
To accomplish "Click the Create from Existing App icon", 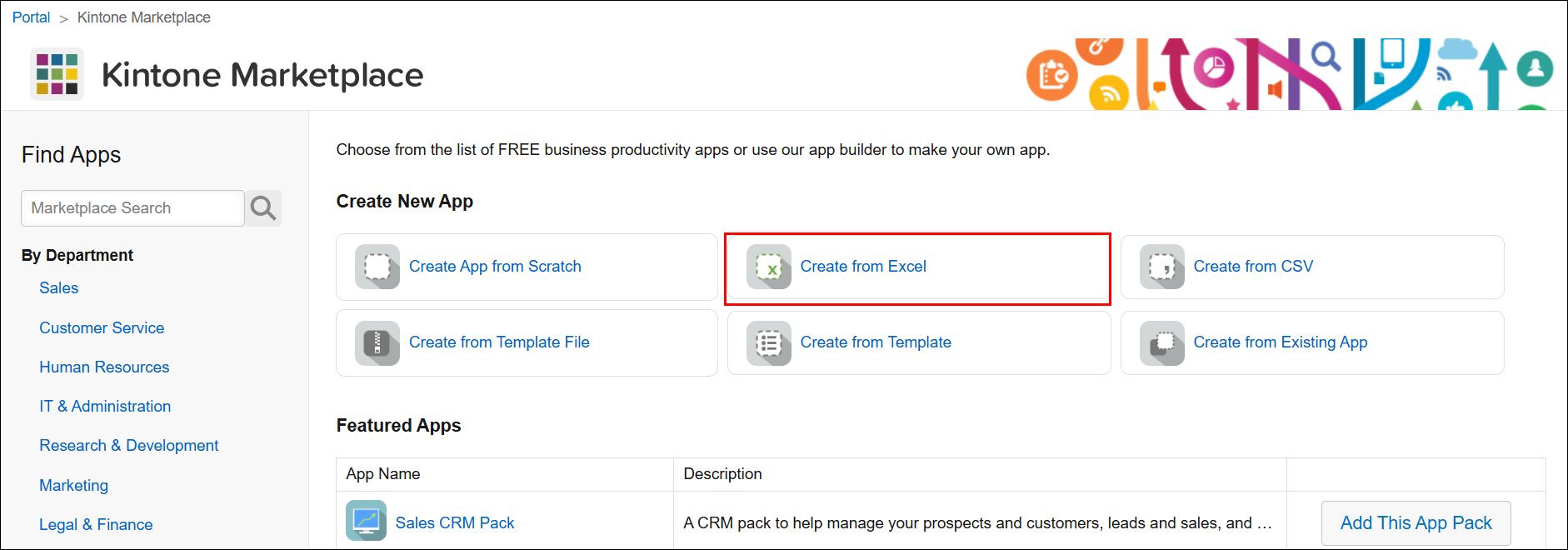I will click(1161, 342).
